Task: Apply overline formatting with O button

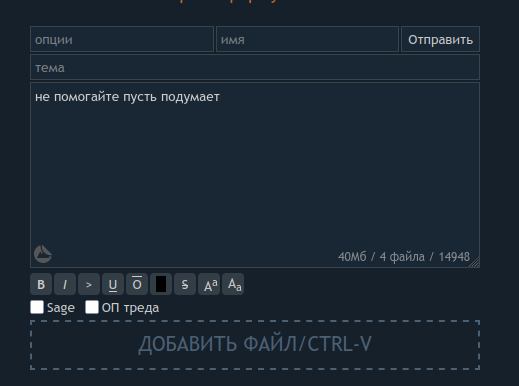Action: coord(137,284)
